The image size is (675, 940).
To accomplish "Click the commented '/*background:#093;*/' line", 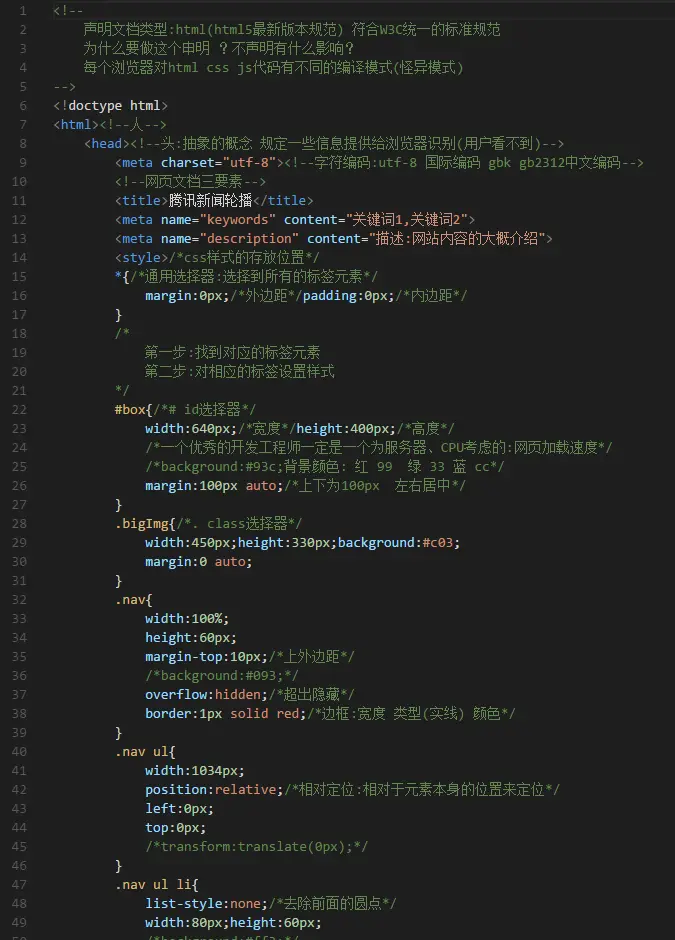I will 222,676.
